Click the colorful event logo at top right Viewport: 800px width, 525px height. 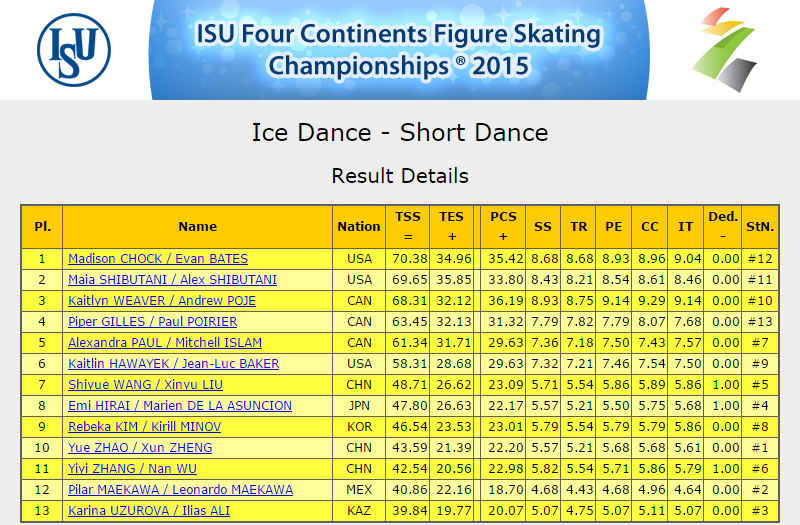coord(725,49)
